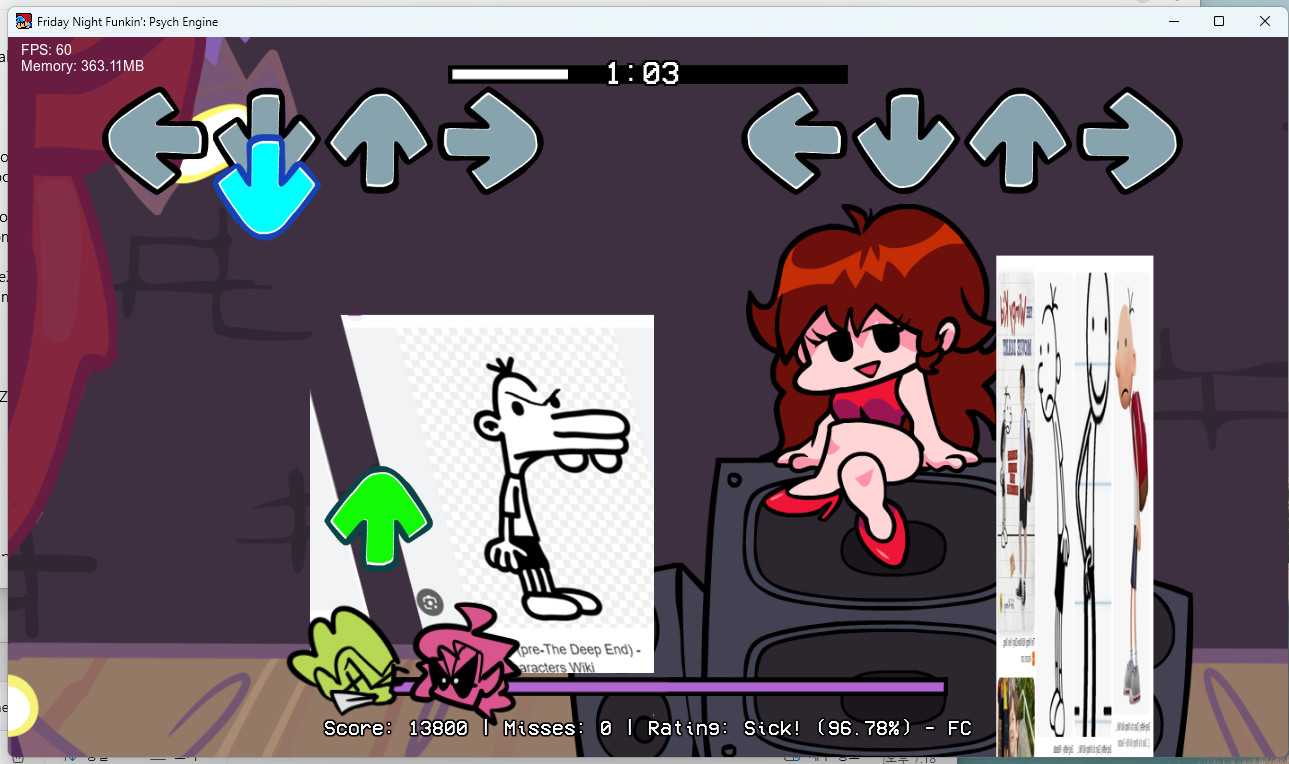Maximize the Psych Engine window
Viewport: 1289px width, 764px height.
1219,21
